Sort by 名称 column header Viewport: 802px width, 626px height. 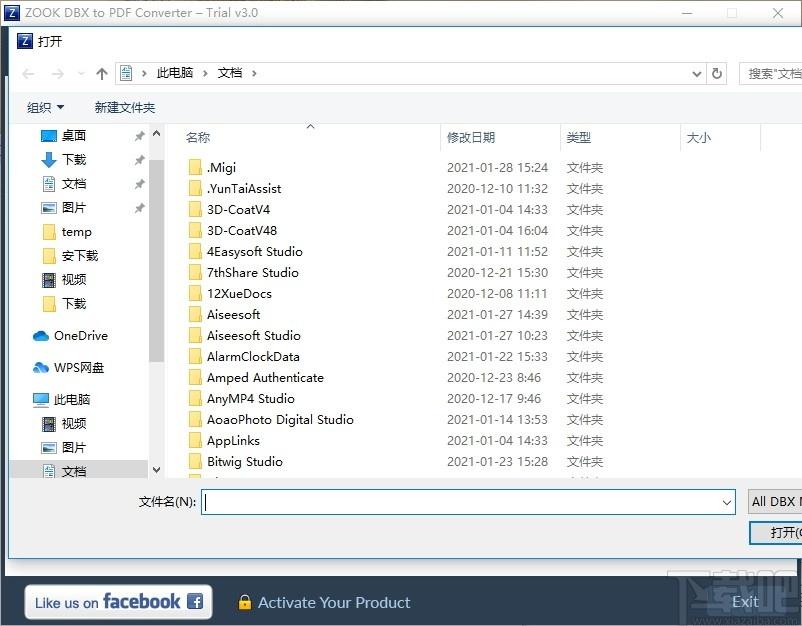point(198,138)
